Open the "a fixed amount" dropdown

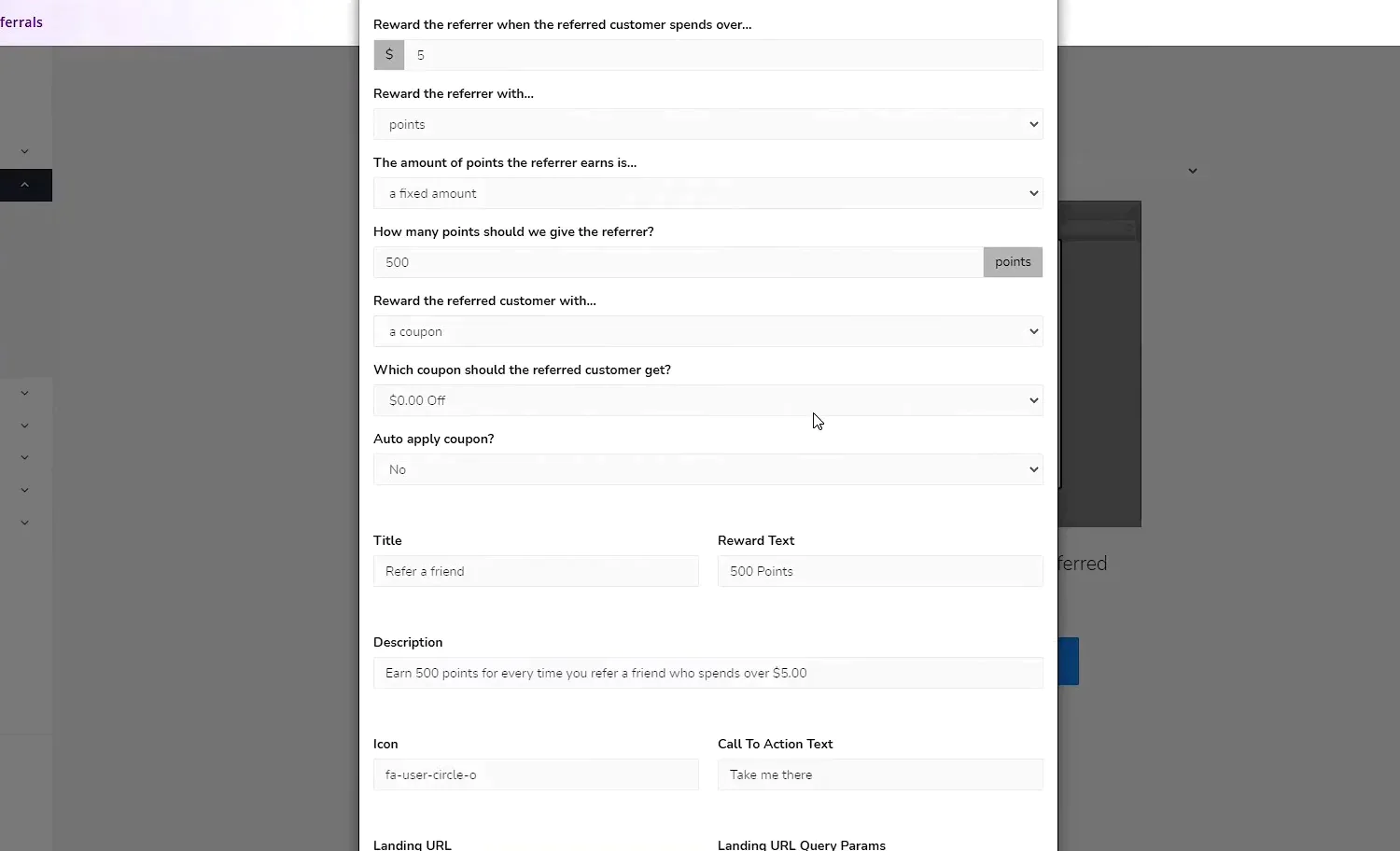coord(707,193)
